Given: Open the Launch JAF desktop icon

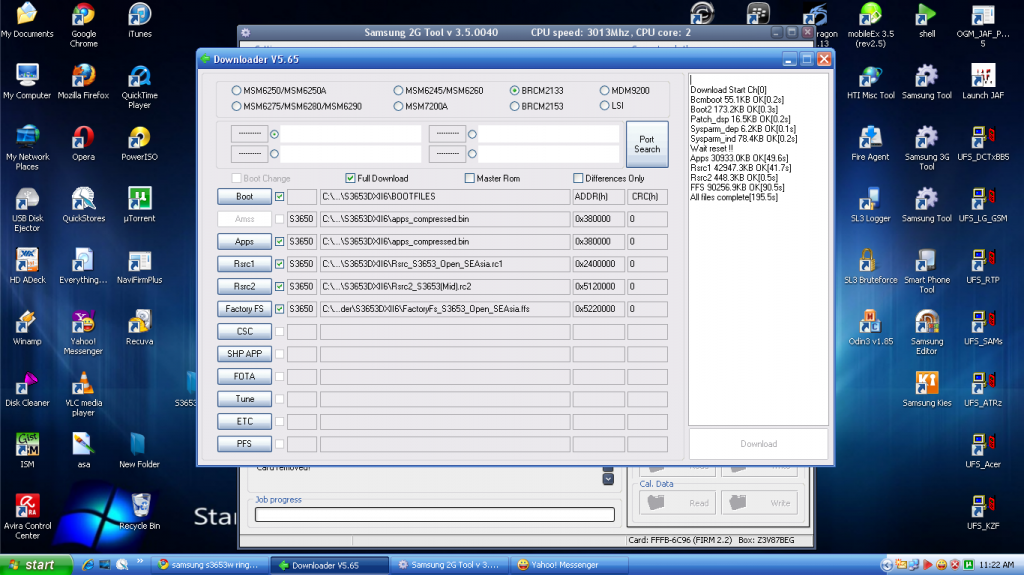Looking at the screenshot, I should [x=983, y=82].
